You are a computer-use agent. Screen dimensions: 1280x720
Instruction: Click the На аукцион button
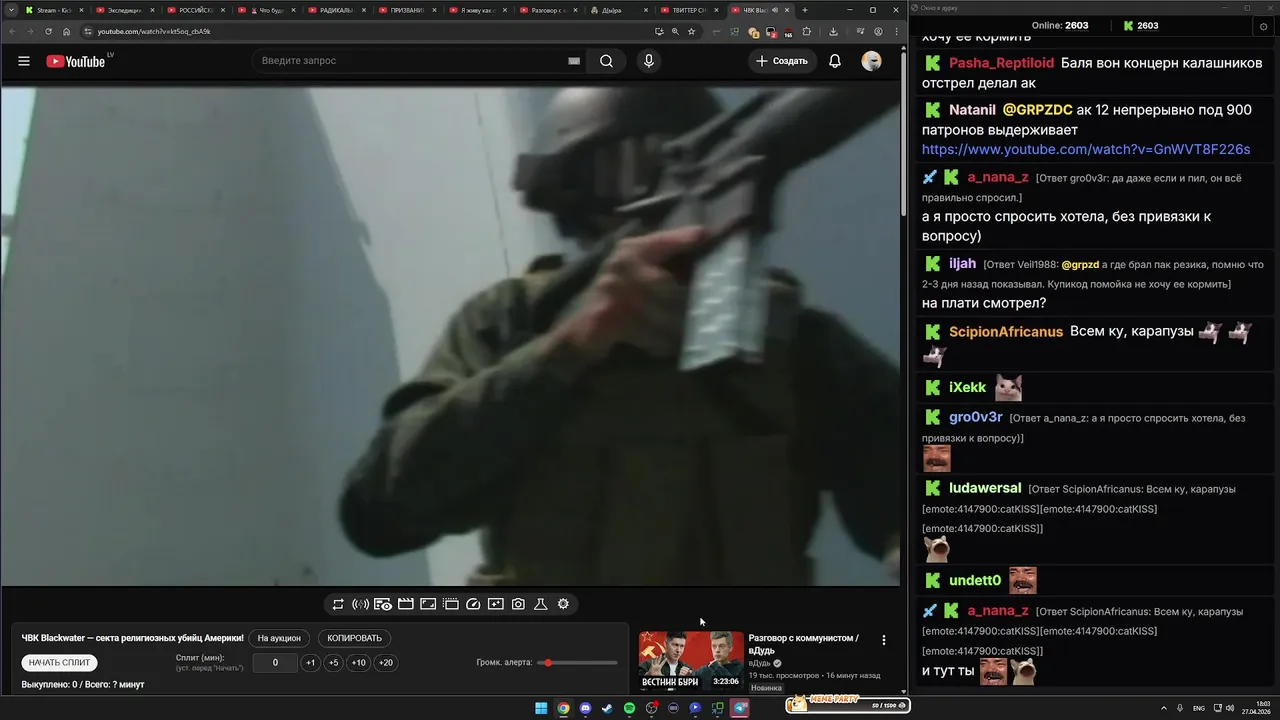click(279, 638)
